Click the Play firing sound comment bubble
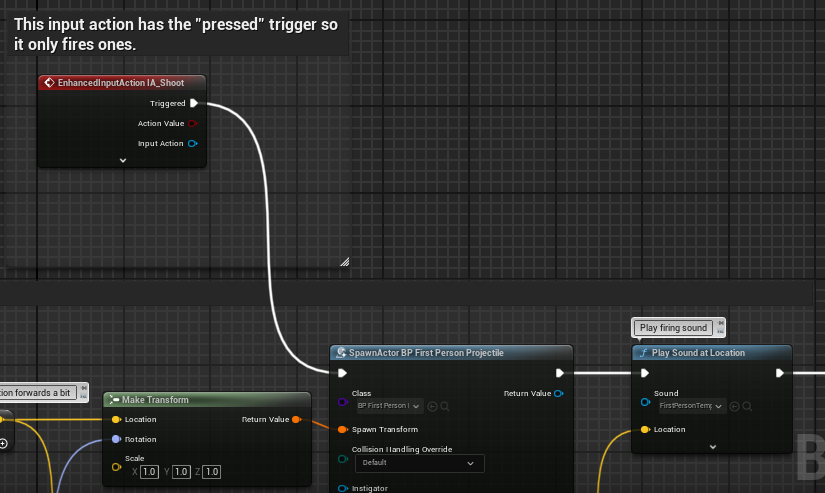825x493 pixels. click(673, 328)
